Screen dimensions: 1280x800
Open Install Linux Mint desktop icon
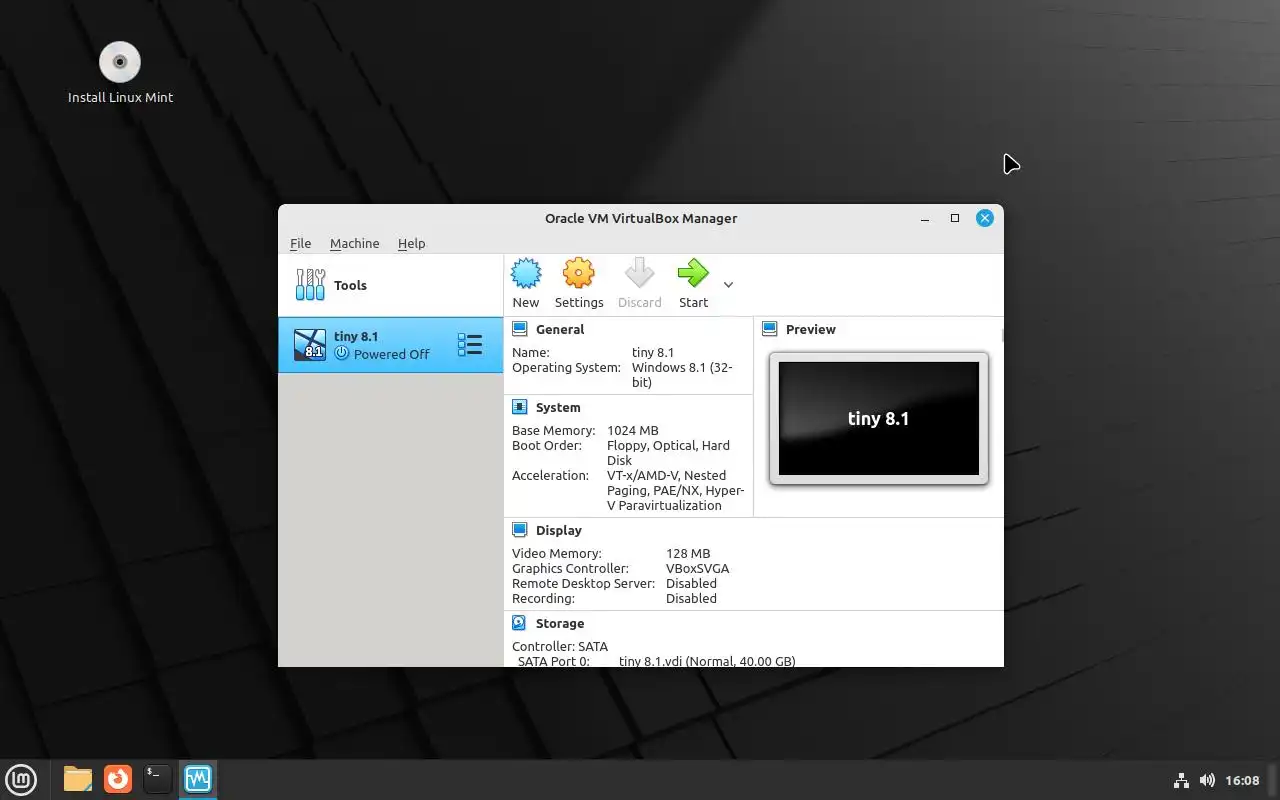120,72
